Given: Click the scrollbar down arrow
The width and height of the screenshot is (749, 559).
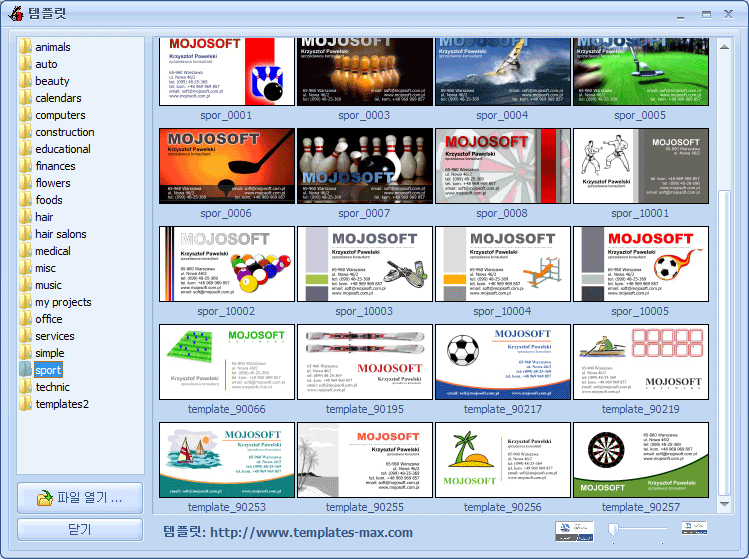Looking at the screenshot, I should pos(724,504).
